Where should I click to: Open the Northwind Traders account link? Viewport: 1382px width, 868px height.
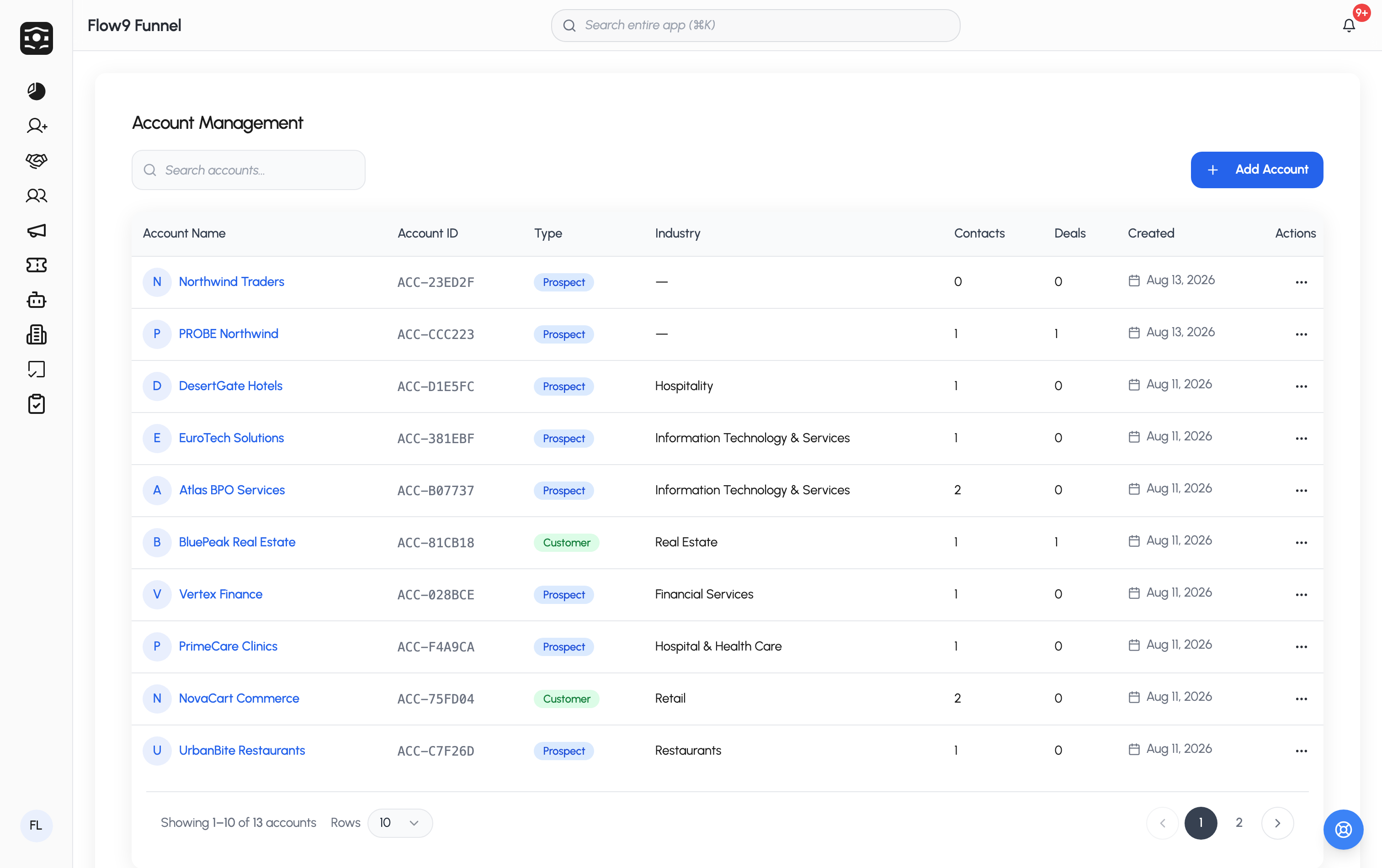(231, 282)
